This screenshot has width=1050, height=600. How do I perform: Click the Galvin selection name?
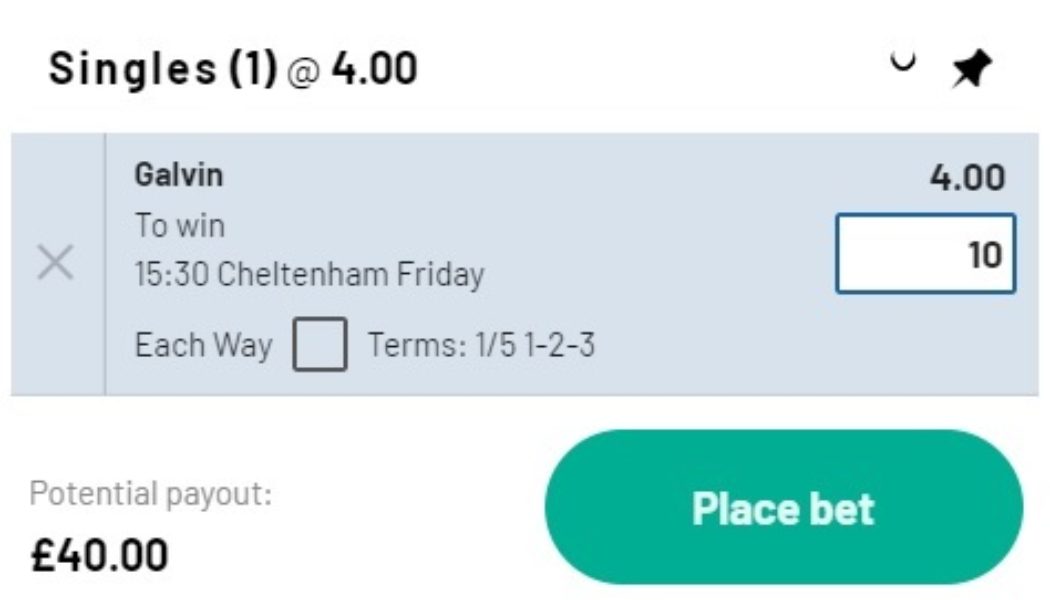tap(176, 177)
